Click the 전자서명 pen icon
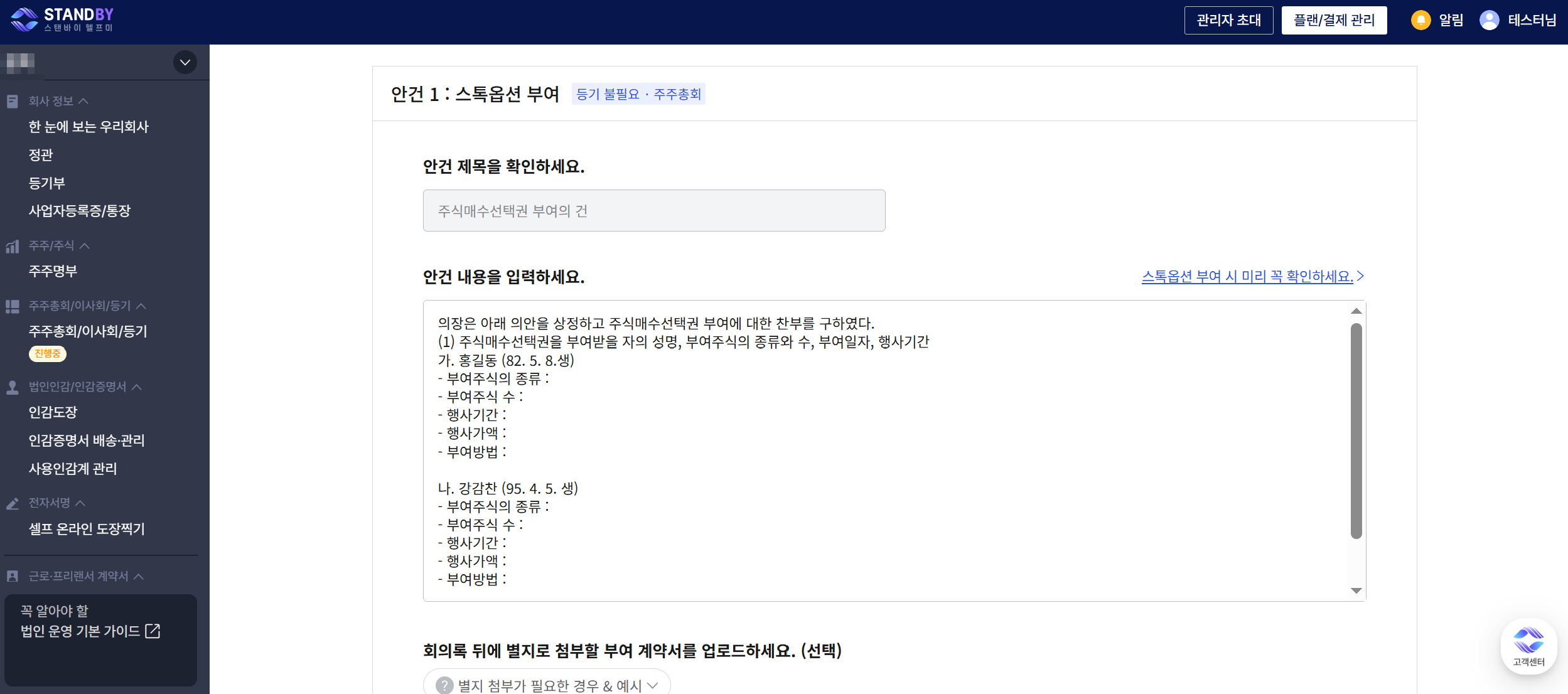Viewport: 1568px width, 694px height. point(12,503)
